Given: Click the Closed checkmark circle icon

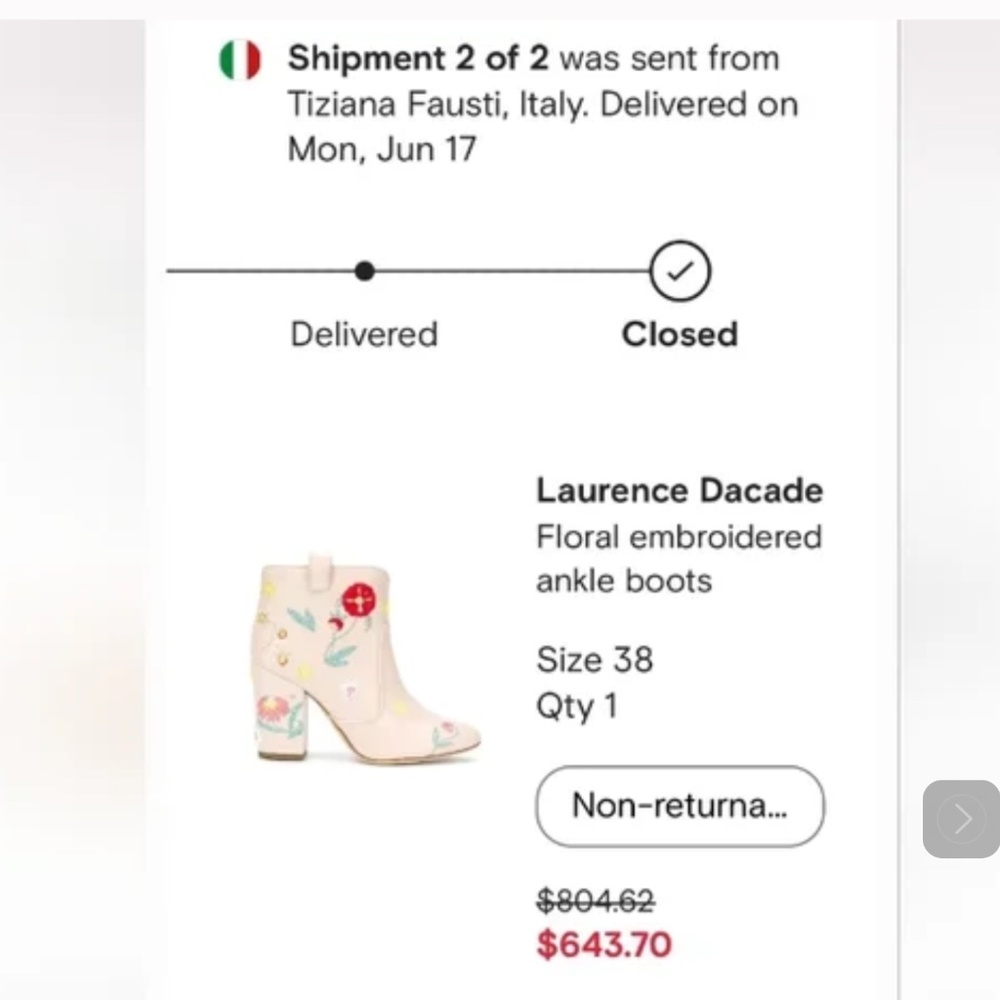Looking at the screenshot, I should click(680, 271).
